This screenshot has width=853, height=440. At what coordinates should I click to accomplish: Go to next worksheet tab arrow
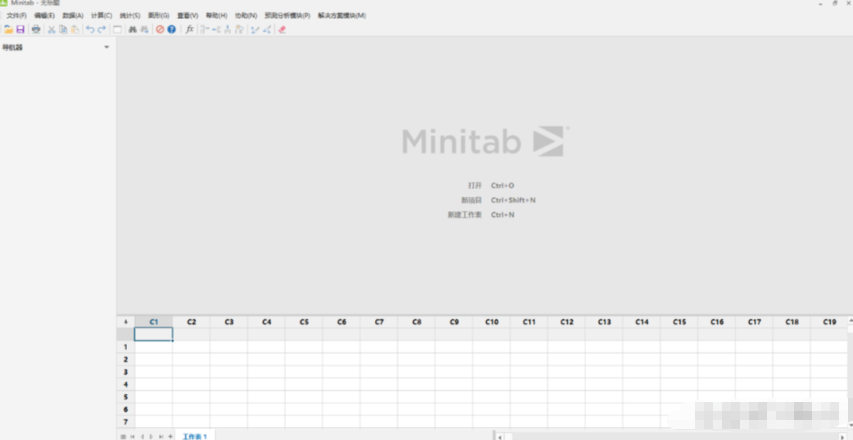pos(151,436)
